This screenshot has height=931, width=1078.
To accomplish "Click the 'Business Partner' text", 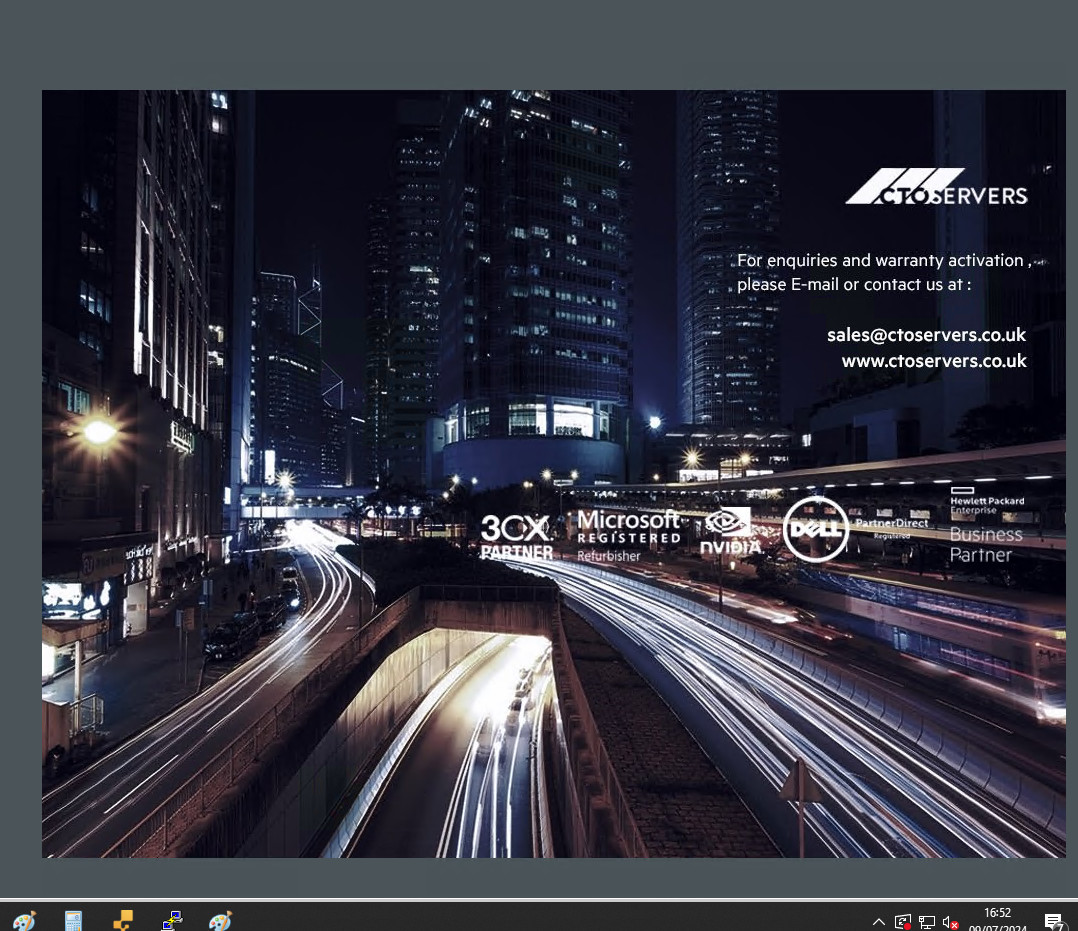I will tap(986, 545).
